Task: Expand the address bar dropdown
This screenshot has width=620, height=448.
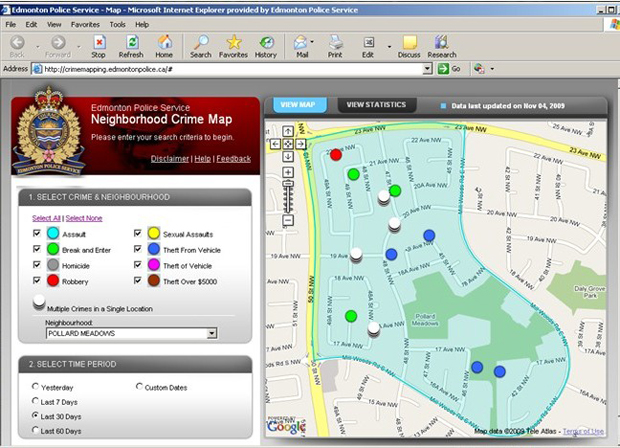Action: pos(427,69)
